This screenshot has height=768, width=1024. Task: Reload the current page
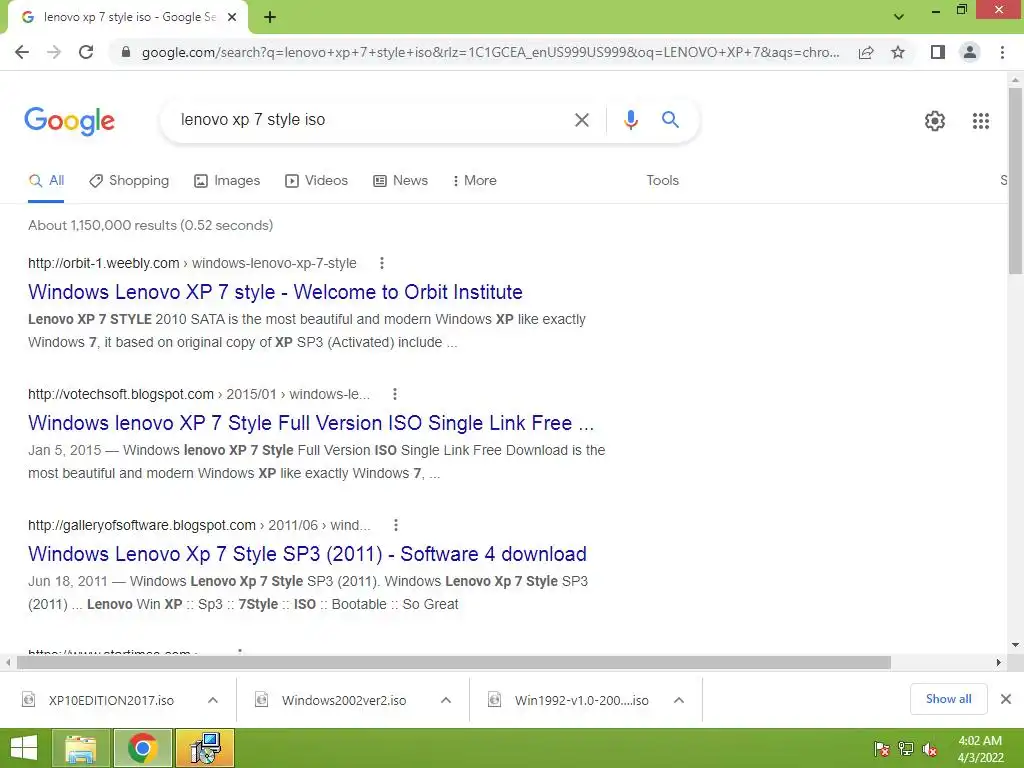86,52
